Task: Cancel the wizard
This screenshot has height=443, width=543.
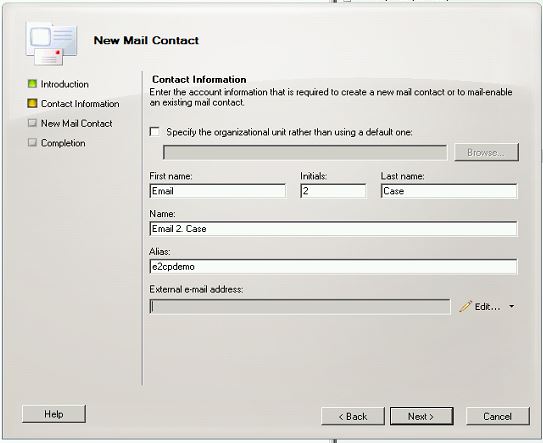Action: [498, 416]
